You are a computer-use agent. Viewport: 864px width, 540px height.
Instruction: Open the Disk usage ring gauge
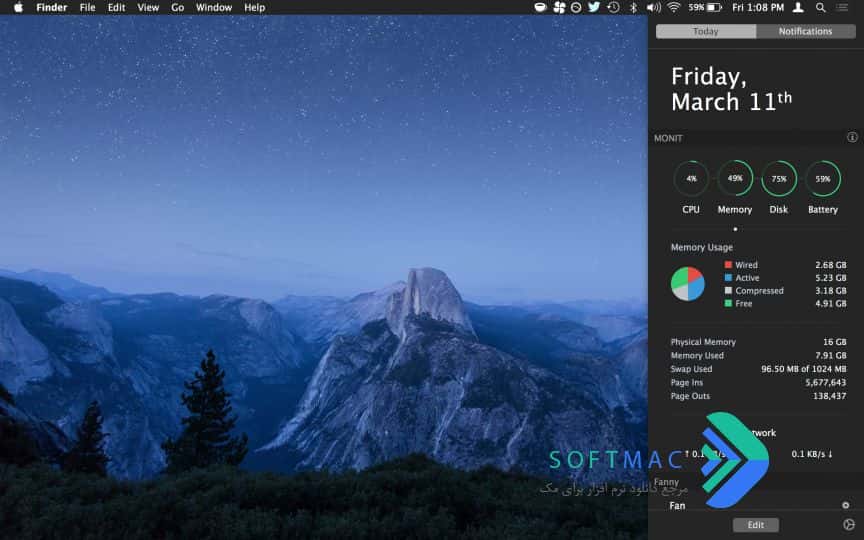tap(779, 179)
